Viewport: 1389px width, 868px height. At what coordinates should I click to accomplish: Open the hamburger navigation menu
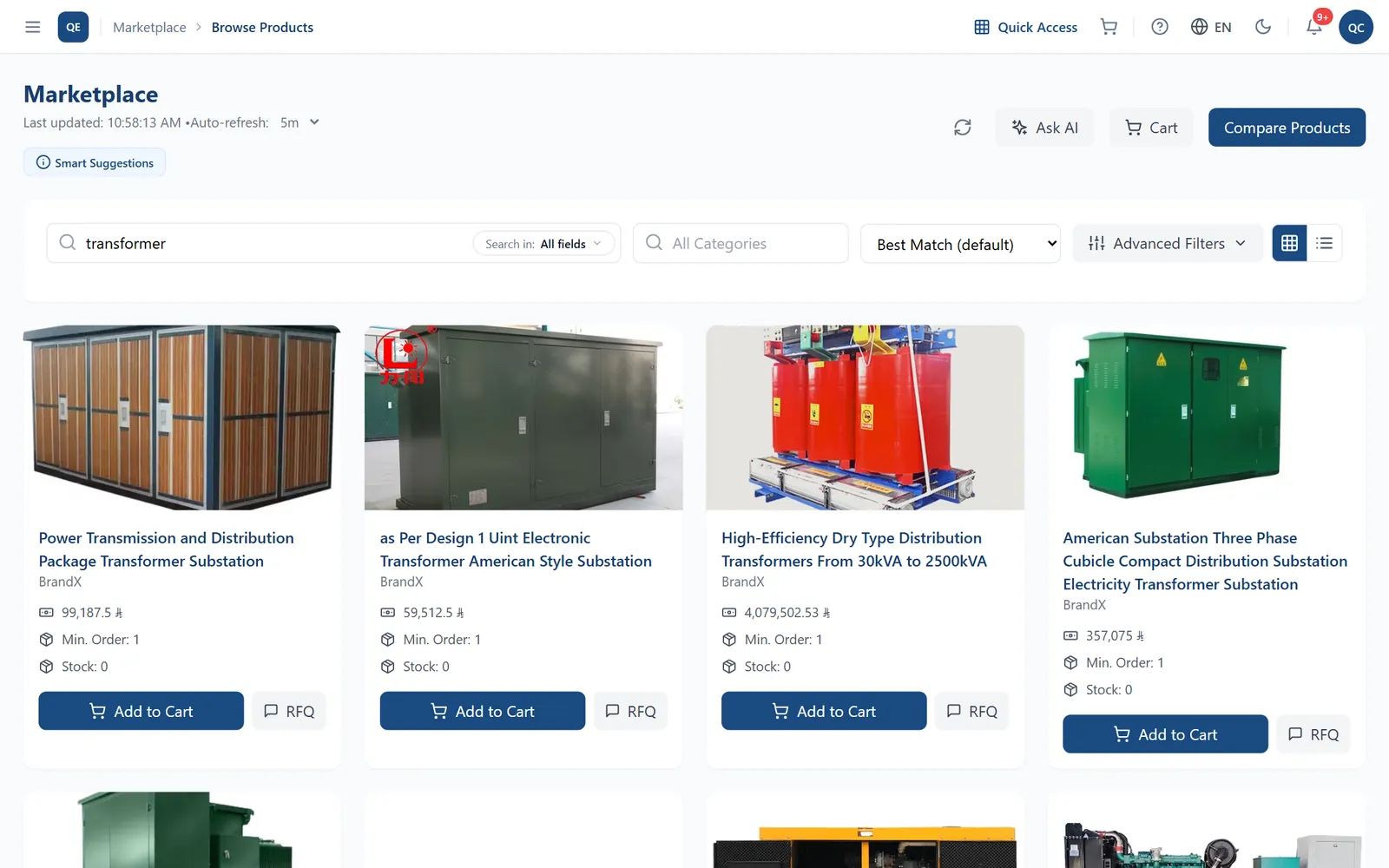pyautogui.click(x=33, y=27)
